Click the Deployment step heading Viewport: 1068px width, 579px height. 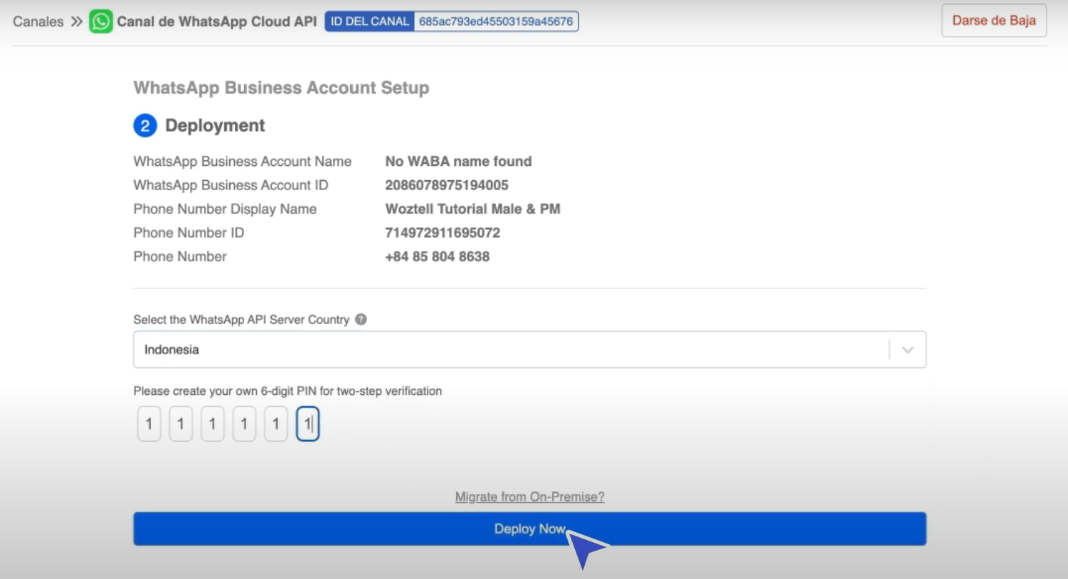(215, 125)
